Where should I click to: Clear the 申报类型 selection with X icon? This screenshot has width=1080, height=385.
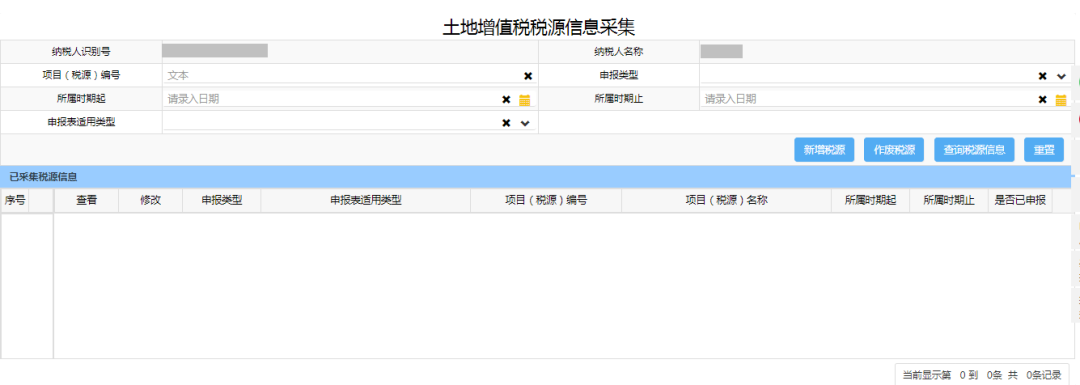1043,76
